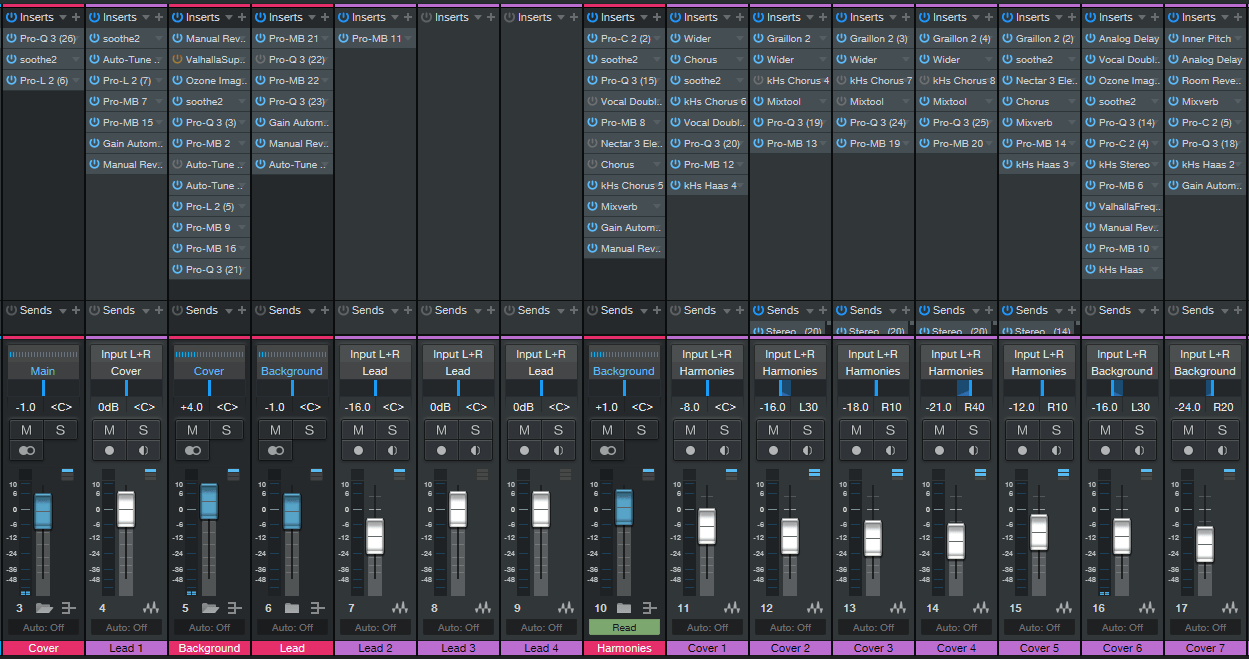
Task: Click the bus routing icon on channel 6 Lead
Action: tap(317, 608)
